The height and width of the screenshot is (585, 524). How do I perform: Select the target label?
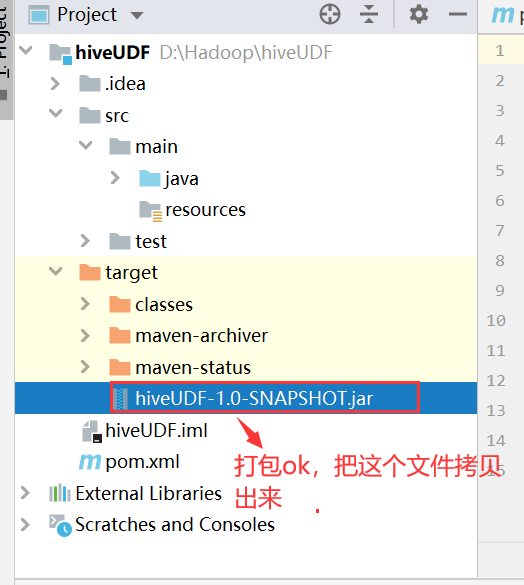[x=131, y=273]
